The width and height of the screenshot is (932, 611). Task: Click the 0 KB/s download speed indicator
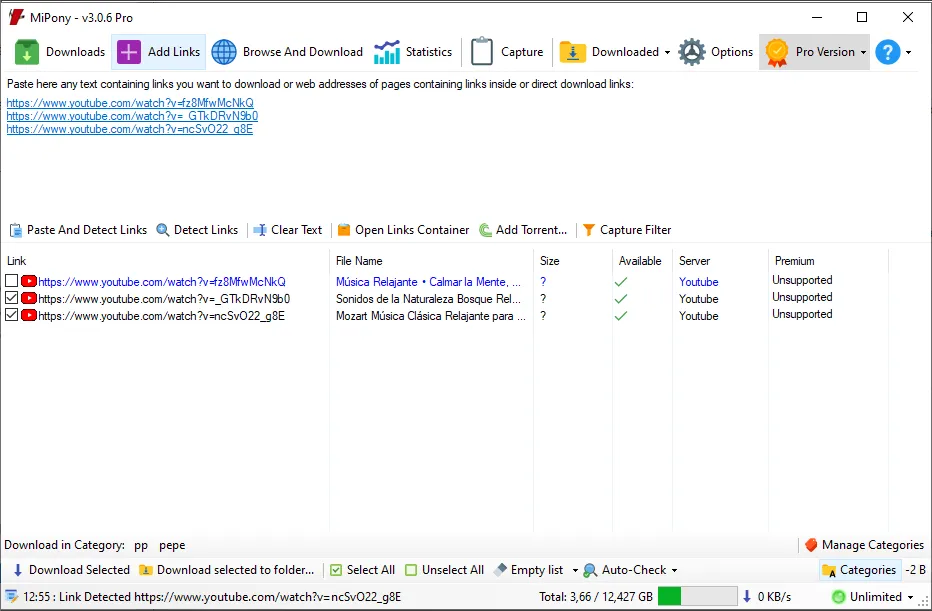tap(767, 597)
